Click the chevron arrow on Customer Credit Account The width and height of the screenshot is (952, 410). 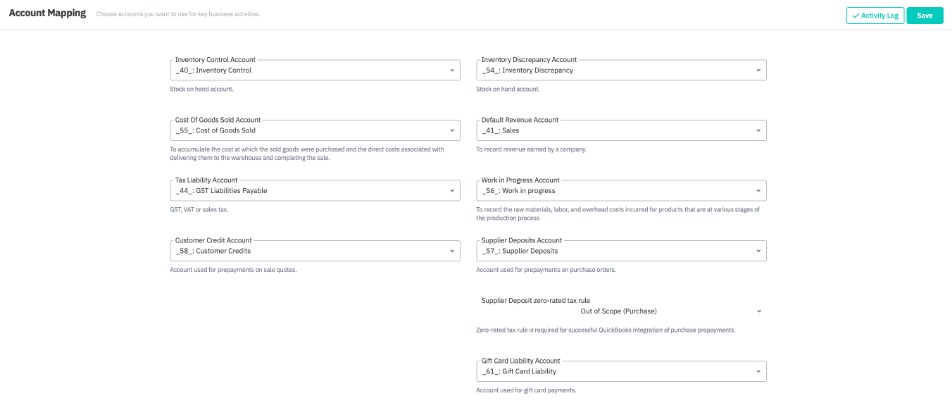(x=452, y=251)
